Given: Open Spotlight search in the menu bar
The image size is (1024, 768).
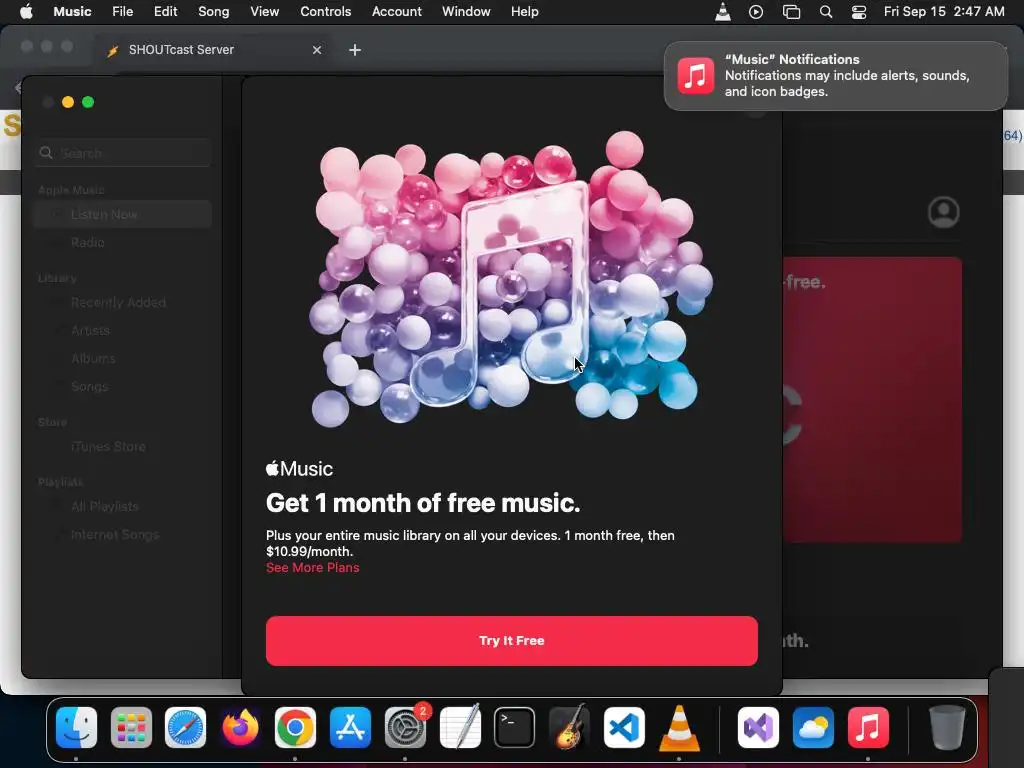Looking at the screenshot, I should [x=825, y=12].
